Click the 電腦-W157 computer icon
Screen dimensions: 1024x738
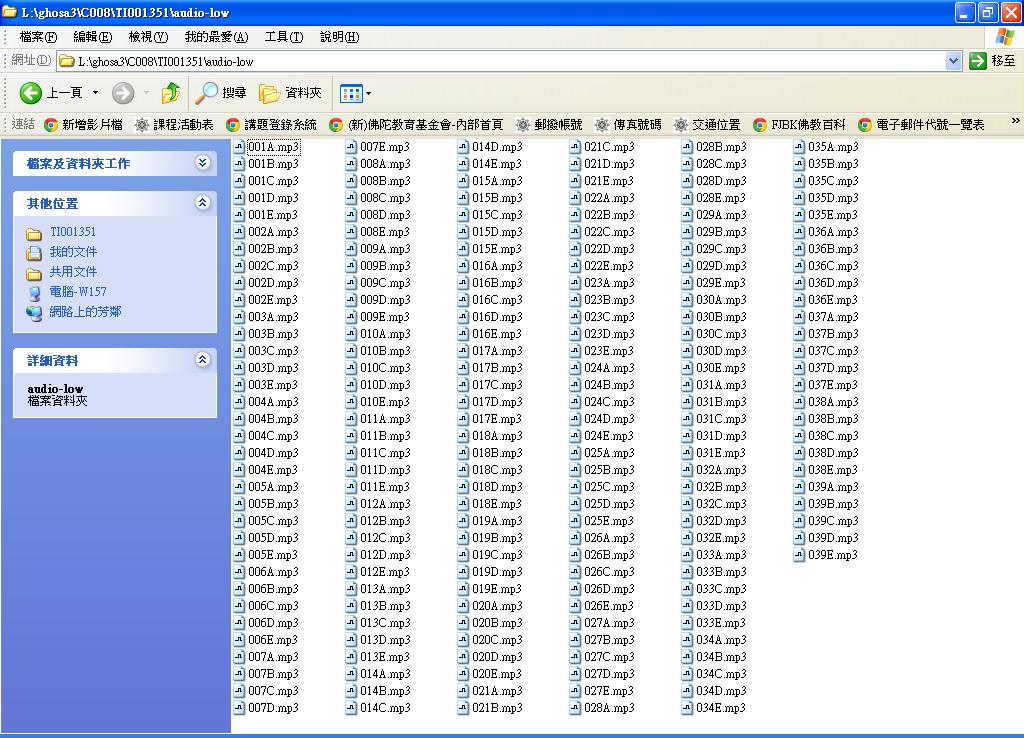(34, 292)
